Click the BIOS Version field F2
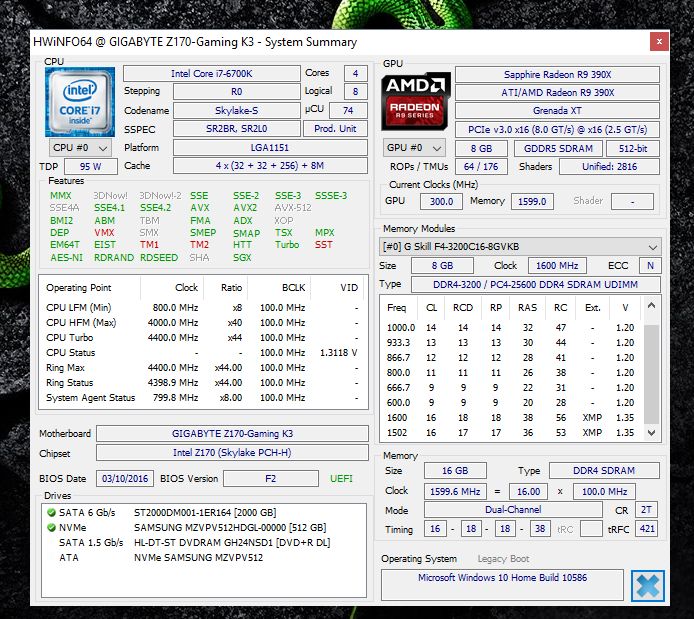694x619 pixels. (x=270, y=479)
